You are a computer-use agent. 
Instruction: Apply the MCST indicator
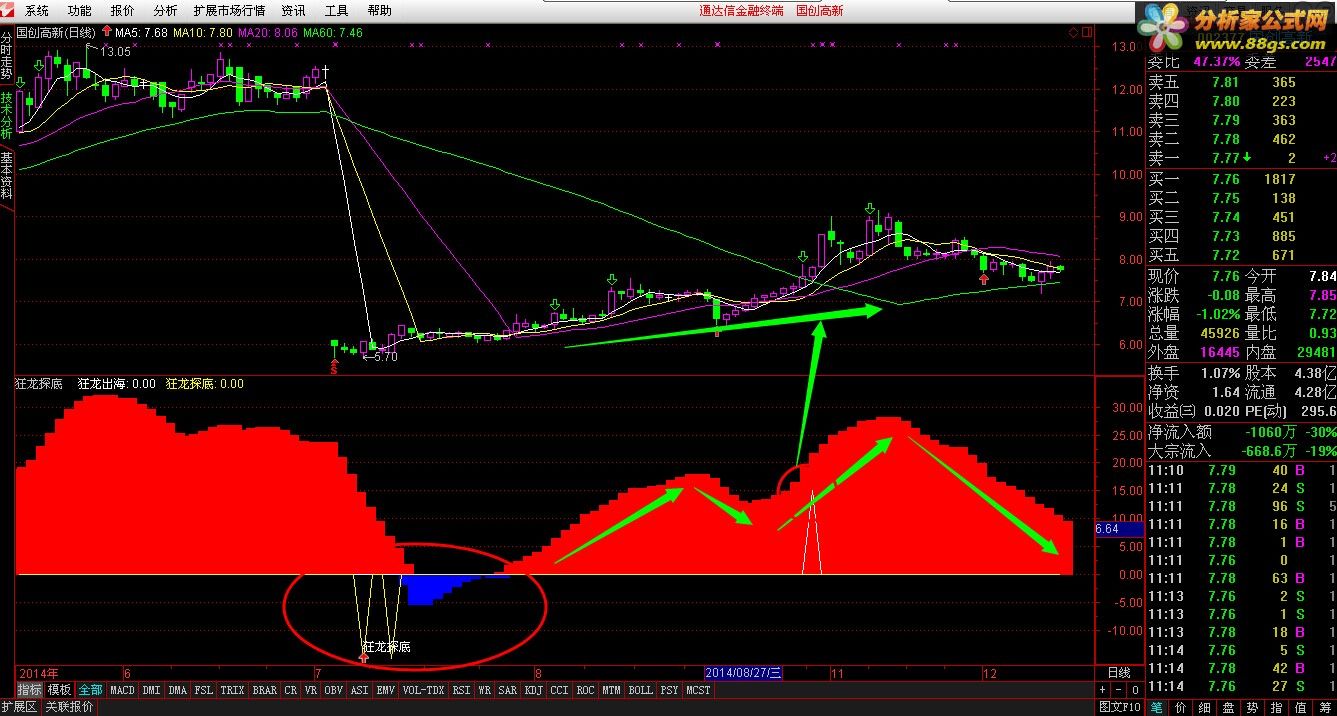pyautogui.click(x=699, y=690)
